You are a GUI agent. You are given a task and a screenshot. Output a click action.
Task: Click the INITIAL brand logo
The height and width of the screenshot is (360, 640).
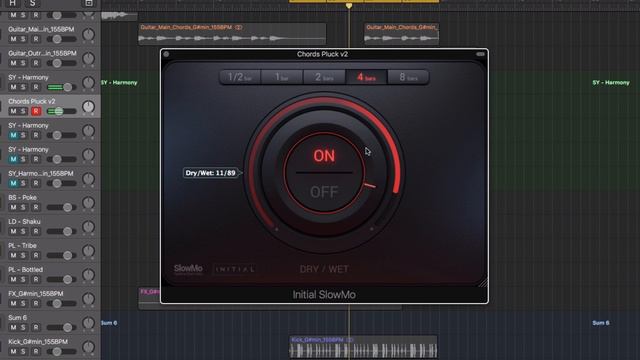pyautogui.click(x=235, y=269)
